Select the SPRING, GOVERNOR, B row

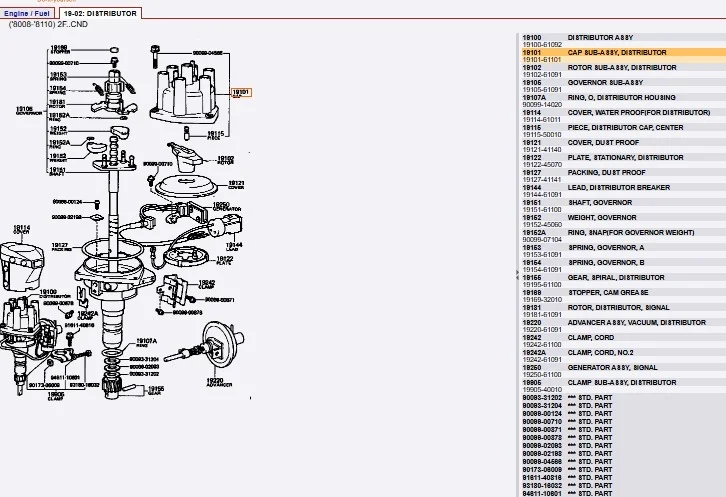coord(623,266)
